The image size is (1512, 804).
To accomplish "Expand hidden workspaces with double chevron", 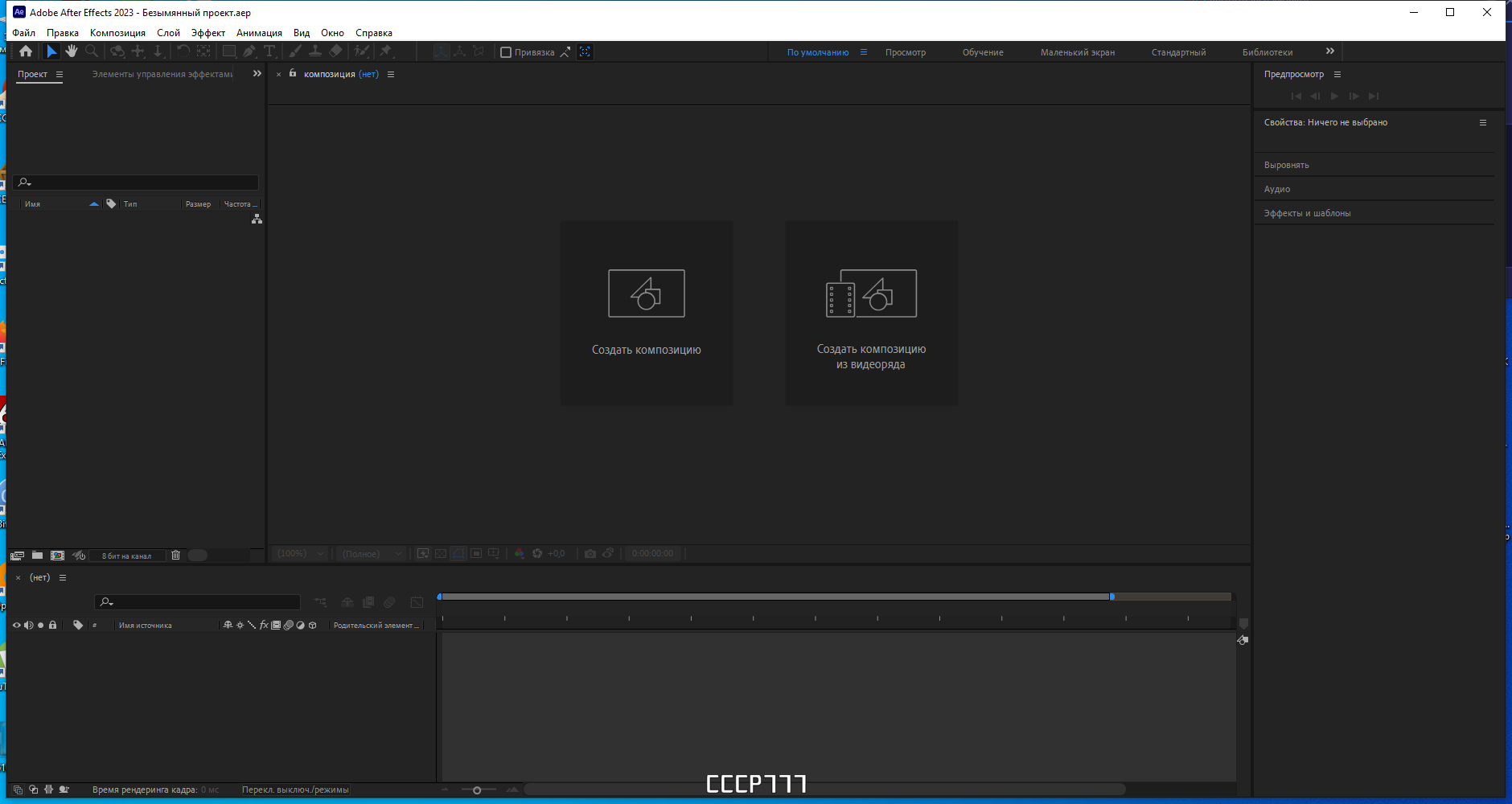I will (1330, 51).
